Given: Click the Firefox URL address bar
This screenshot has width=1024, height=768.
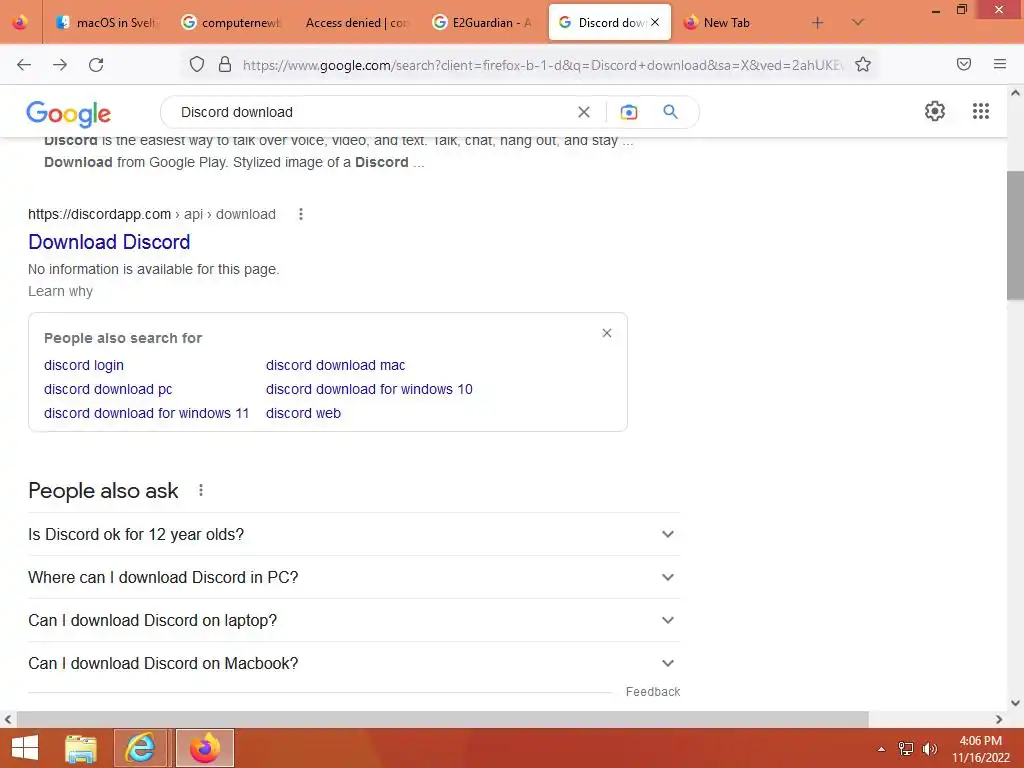Looking at the screenshot, I should point(542,65).
